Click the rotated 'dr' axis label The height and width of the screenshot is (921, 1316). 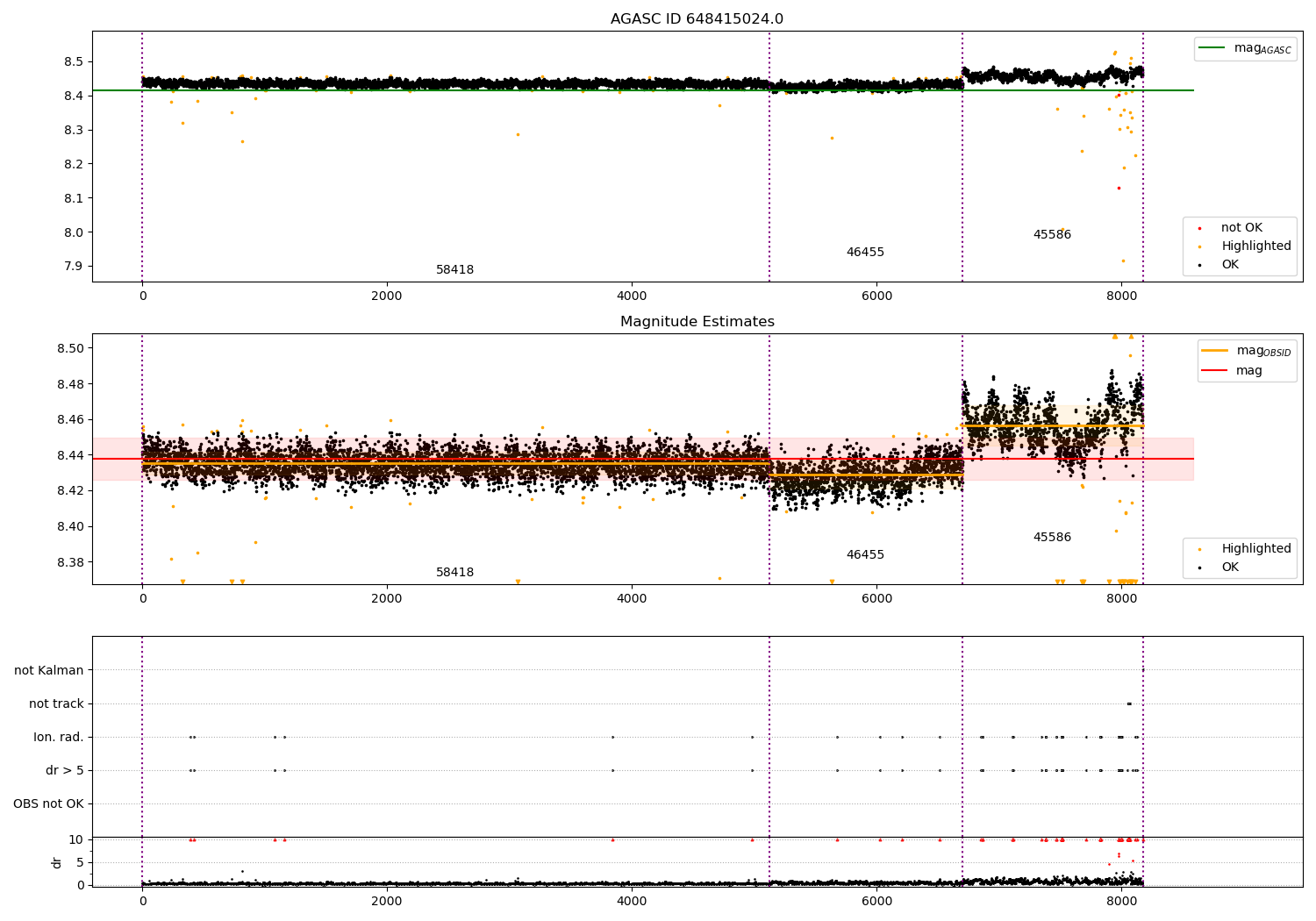(57, 862)
